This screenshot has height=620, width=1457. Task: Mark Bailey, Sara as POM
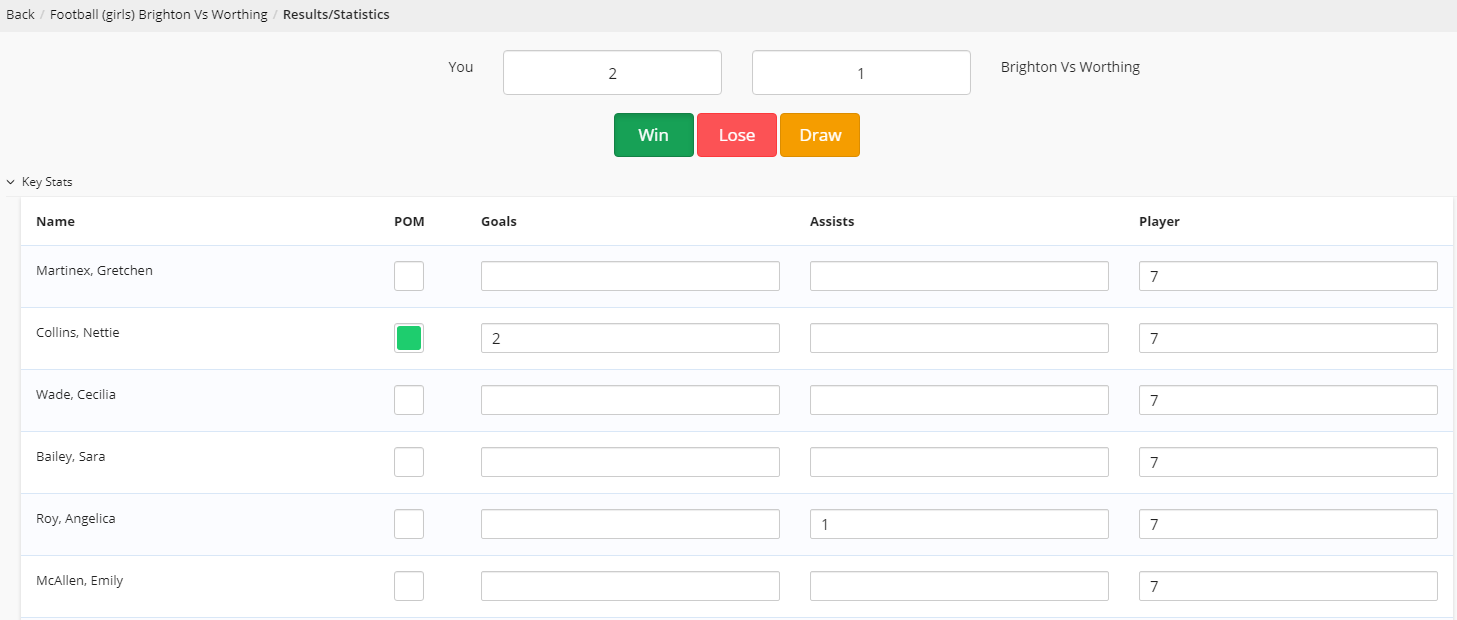coord(409,462)
